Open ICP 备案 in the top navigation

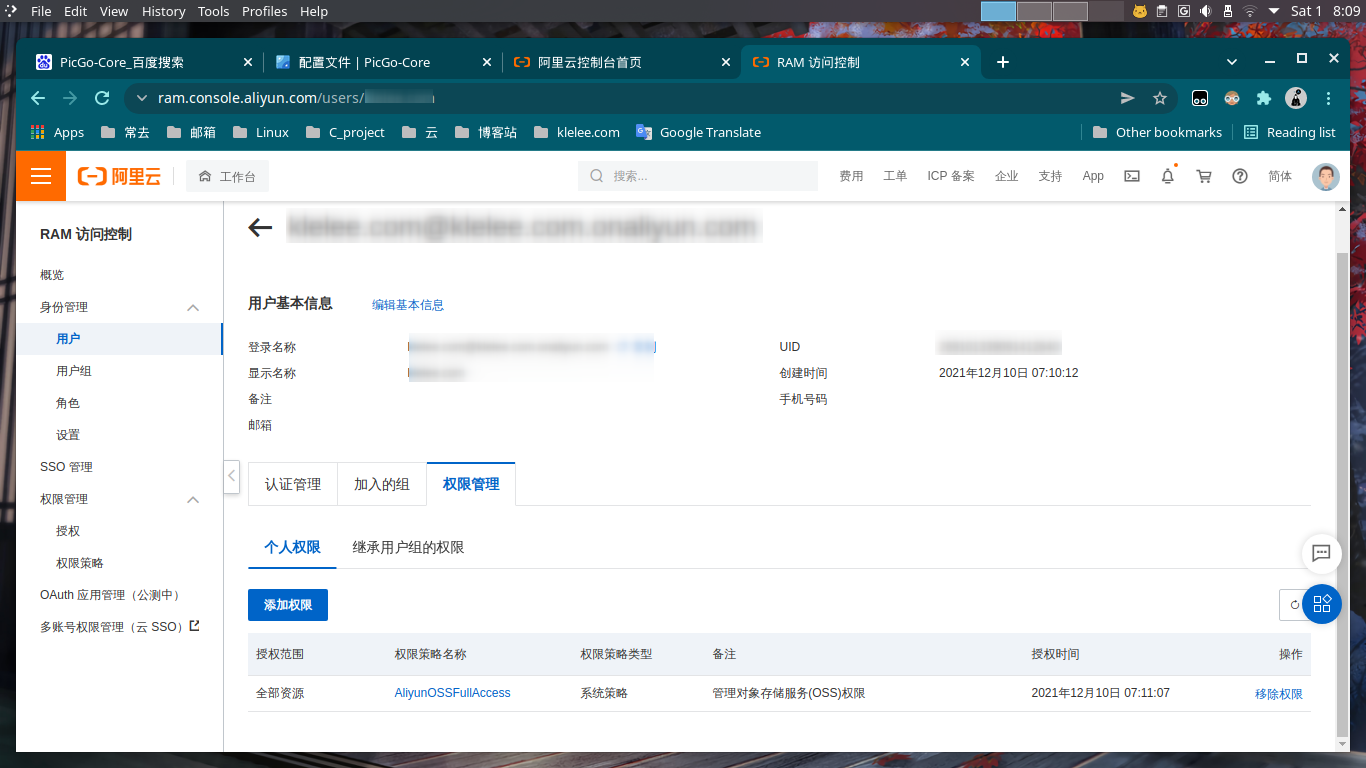click(951, 176)
